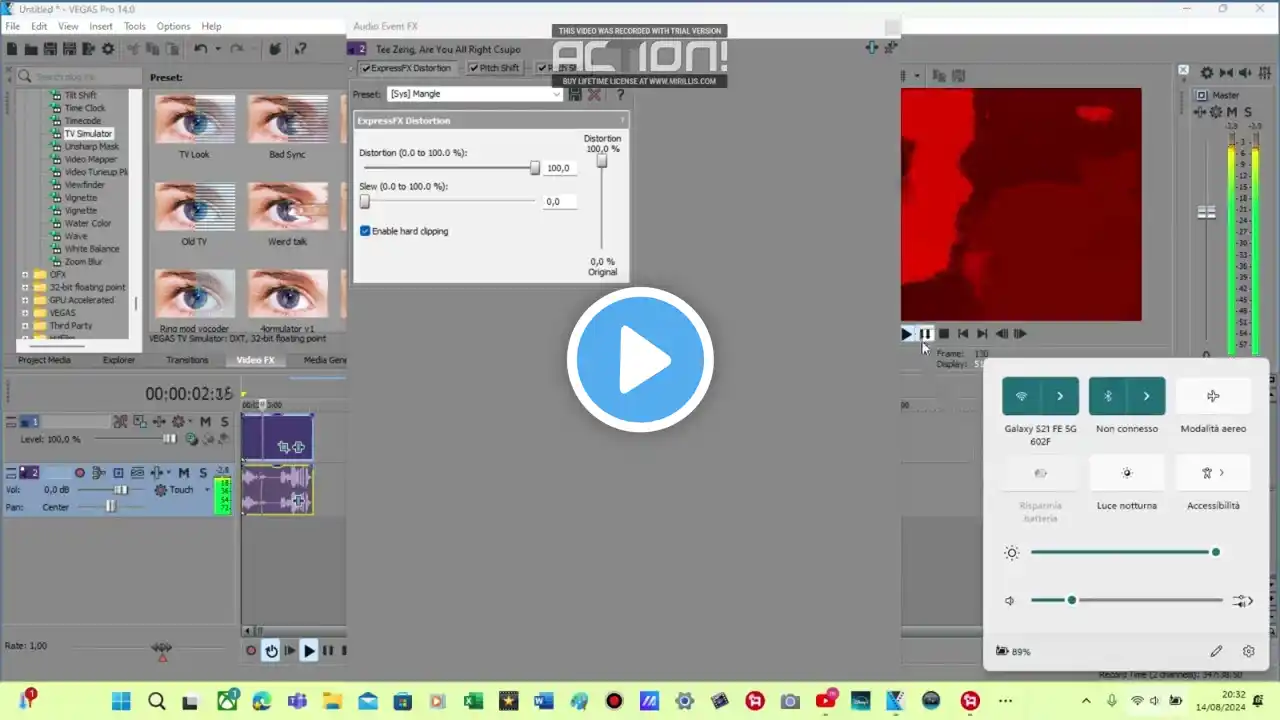Pause the timeline playback
Image resolution: width=1280 pixels, height=720 pixels.
point(328,651)
